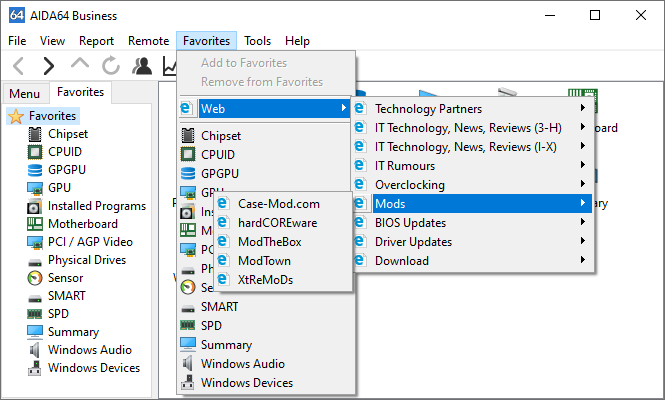Click the GPGPU icon in Favorites menu
Image resolution: width=665 pixels, height=400 pixels.
tap(187, 173)
